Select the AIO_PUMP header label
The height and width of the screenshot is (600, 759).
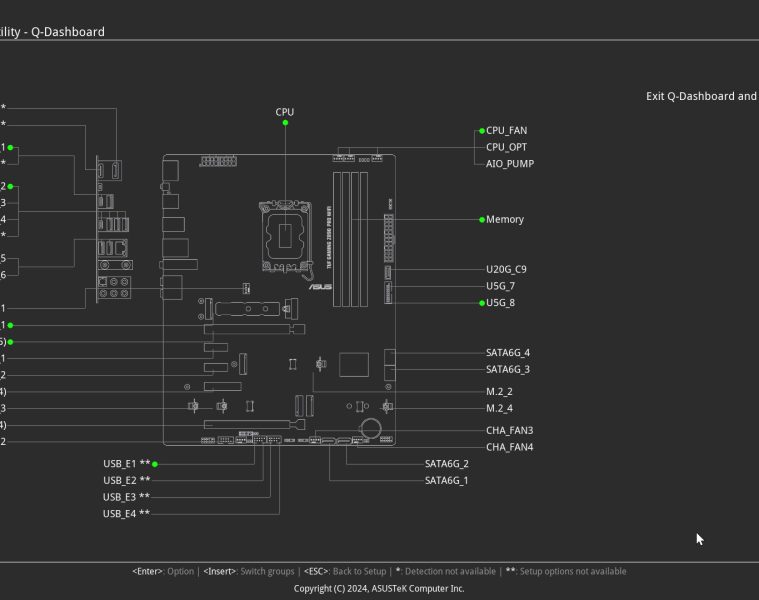(510, 164)
